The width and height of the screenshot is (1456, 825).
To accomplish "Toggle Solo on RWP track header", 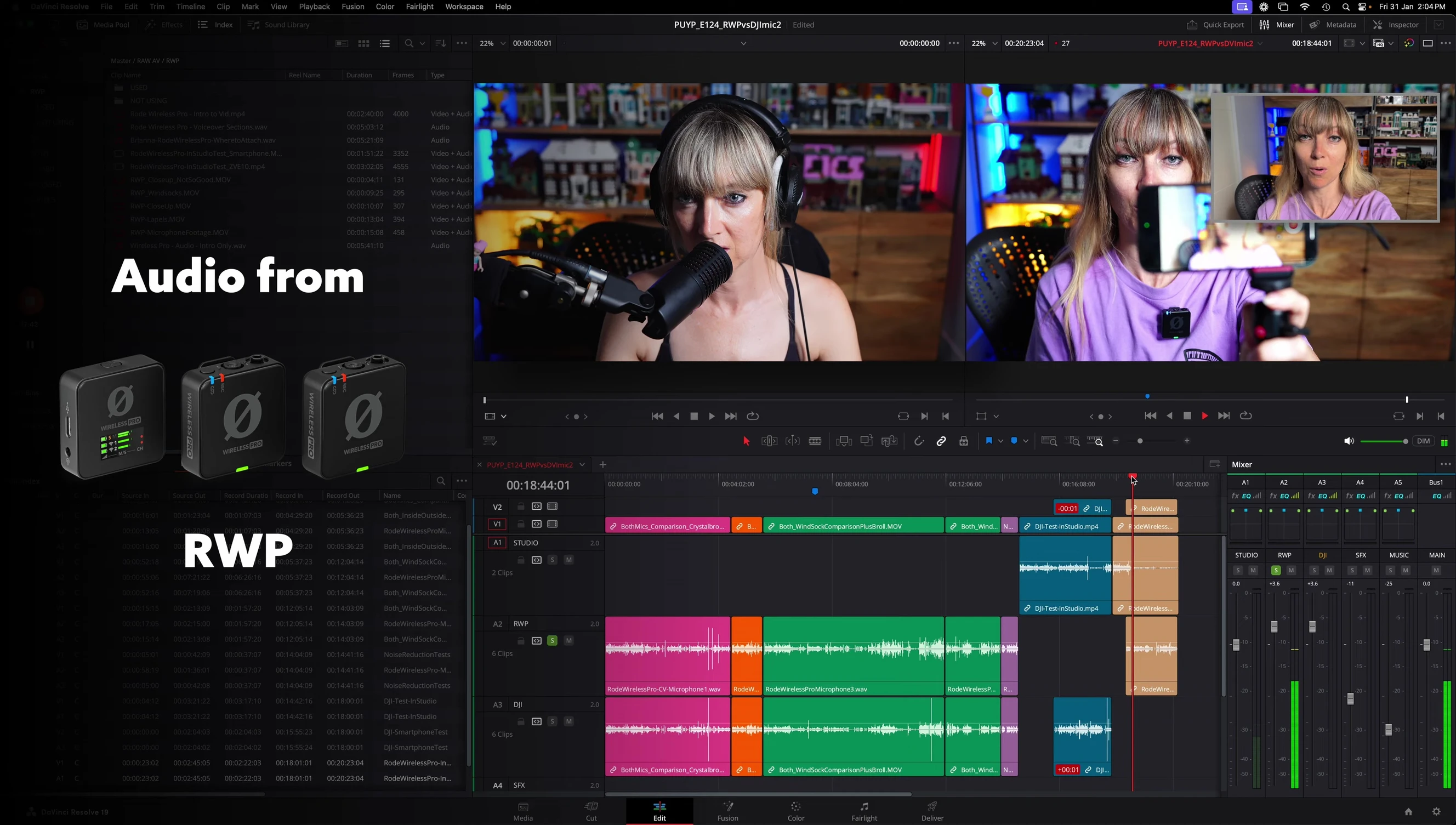I will (x=552, y=640).
